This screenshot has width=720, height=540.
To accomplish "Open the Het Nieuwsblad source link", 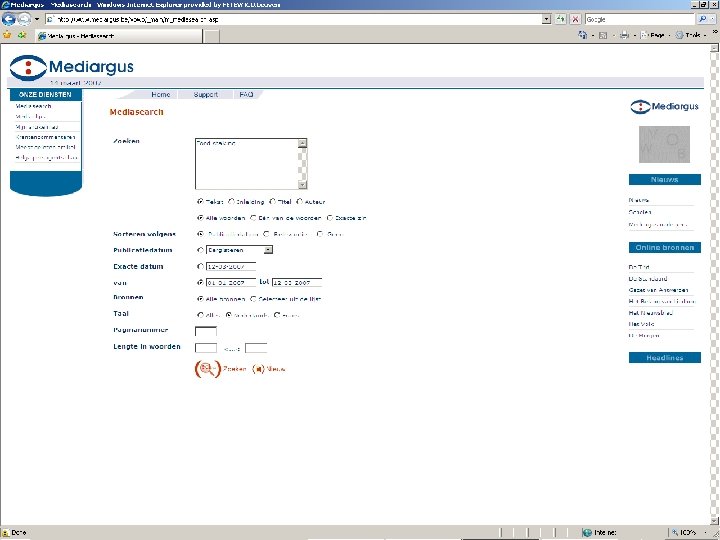I will [x=651, y=313].
